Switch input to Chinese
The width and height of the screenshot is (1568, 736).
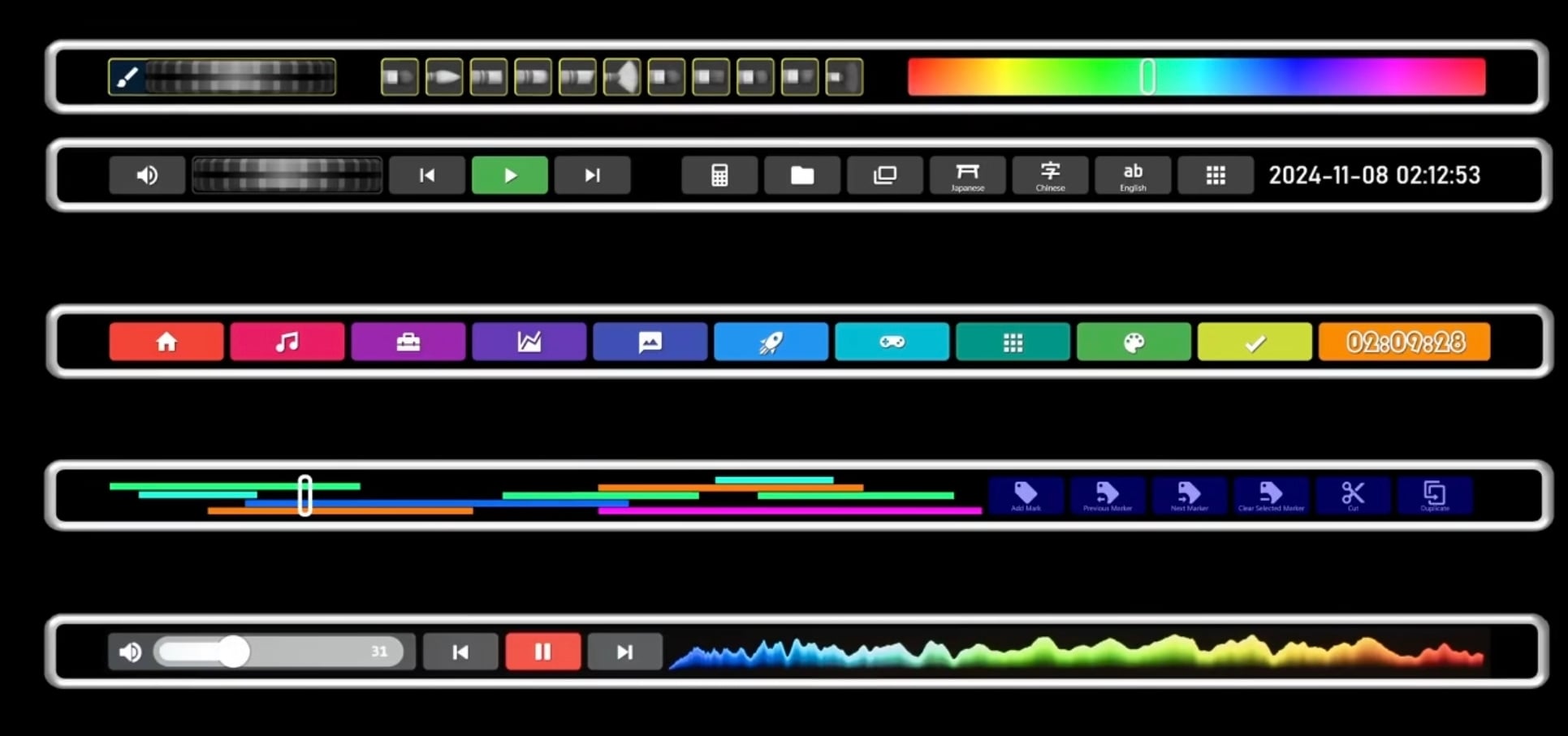[x=1051, y=175]
